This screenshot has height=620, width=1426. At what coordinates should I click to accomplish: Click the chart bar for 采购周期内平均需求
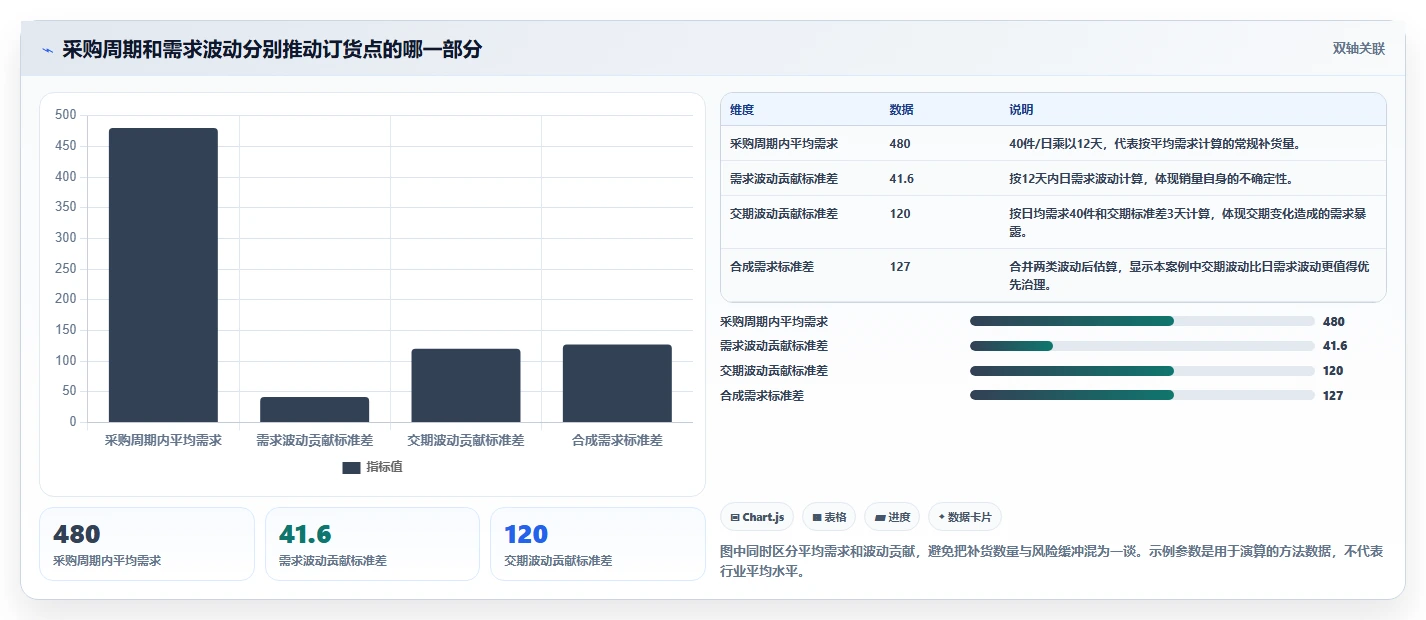point(163,275)
